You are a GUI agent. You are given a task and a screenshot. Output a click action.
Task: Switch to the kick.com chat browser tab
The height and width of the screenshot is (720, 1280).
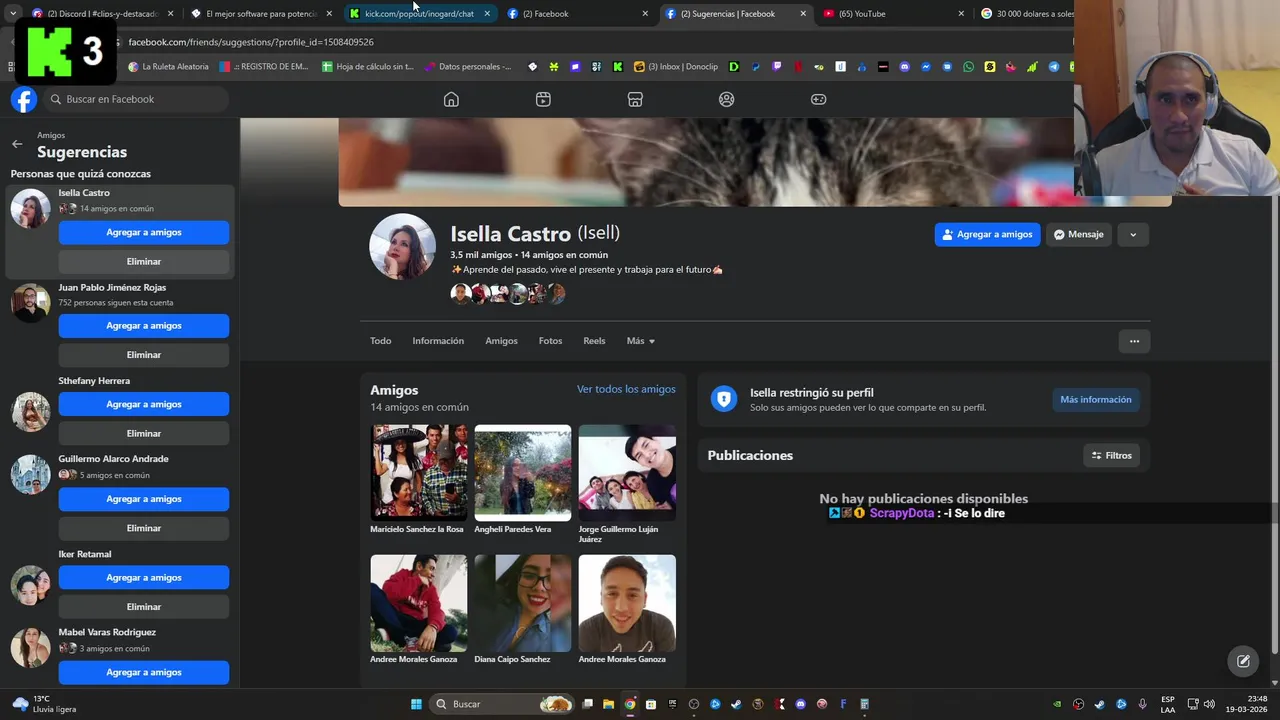pos(418,14)
